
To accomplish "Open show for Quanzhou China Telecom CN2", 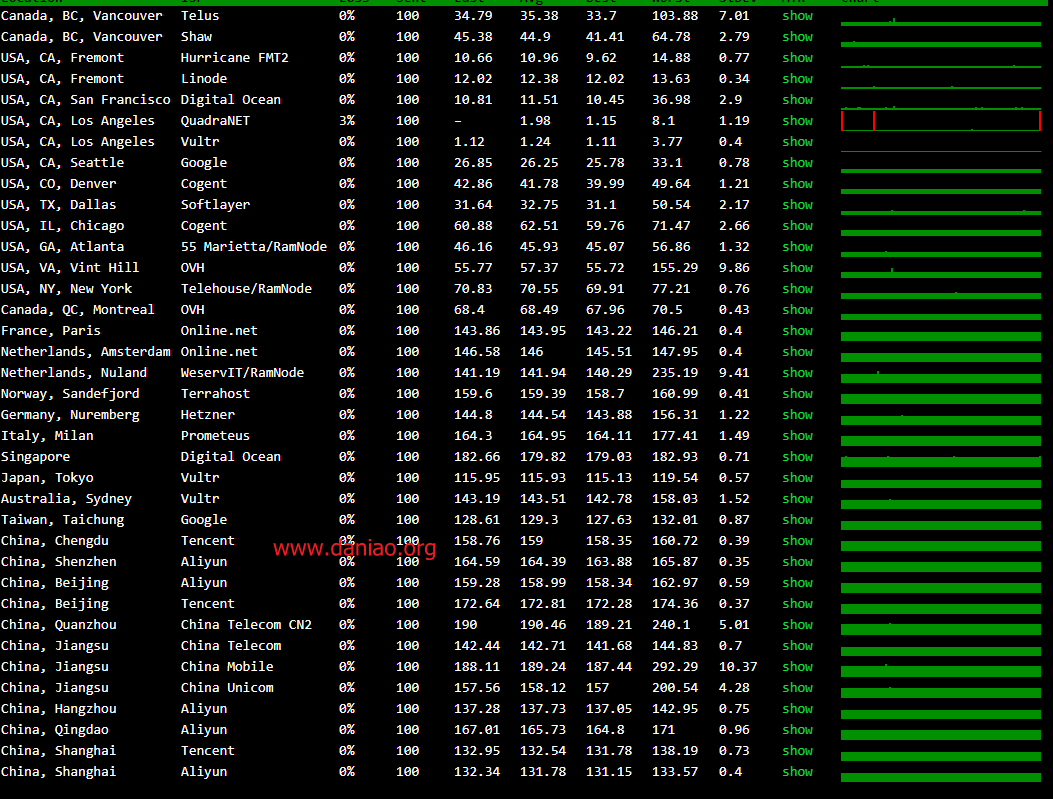I will pyautogui.click(x=797, y=624).
